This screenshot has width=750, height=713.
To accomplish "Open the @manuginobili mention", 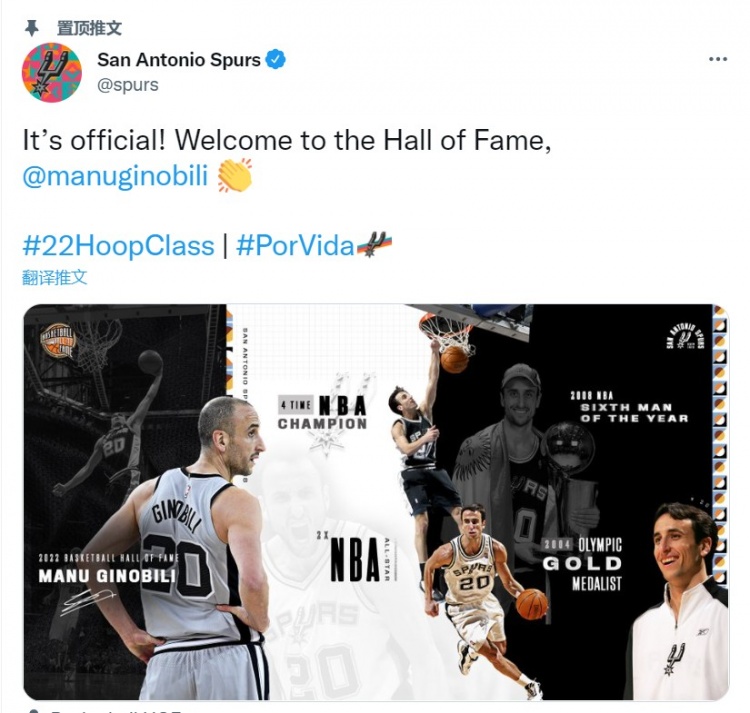I will [115, 176].
